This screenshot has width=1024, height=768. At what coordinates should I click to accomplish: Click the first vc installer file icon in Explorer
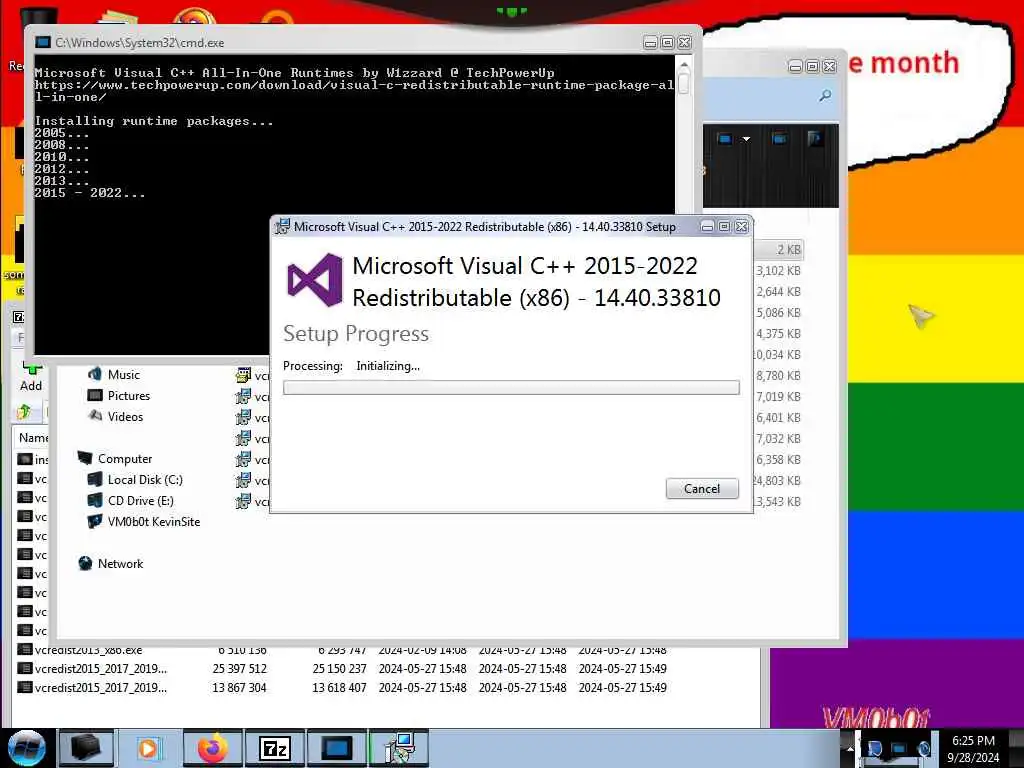[244, 375]
